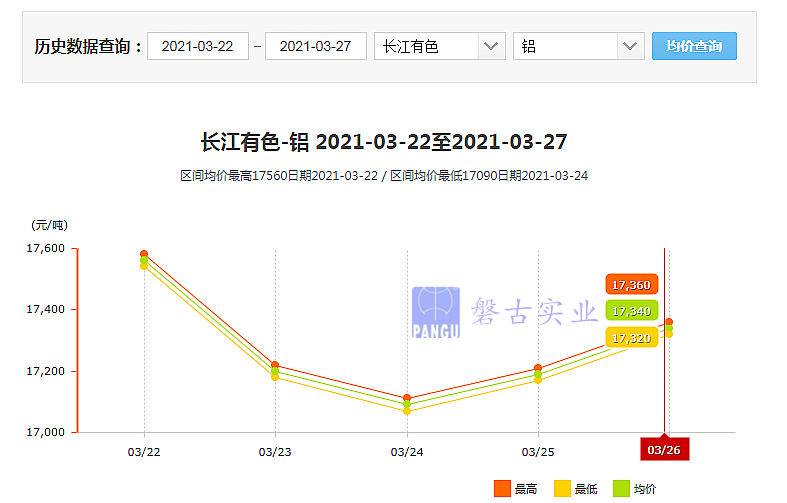The image size is (787, 503).
Task: Click the 17,600 y-axis label
Action: [x=46, y=248]
